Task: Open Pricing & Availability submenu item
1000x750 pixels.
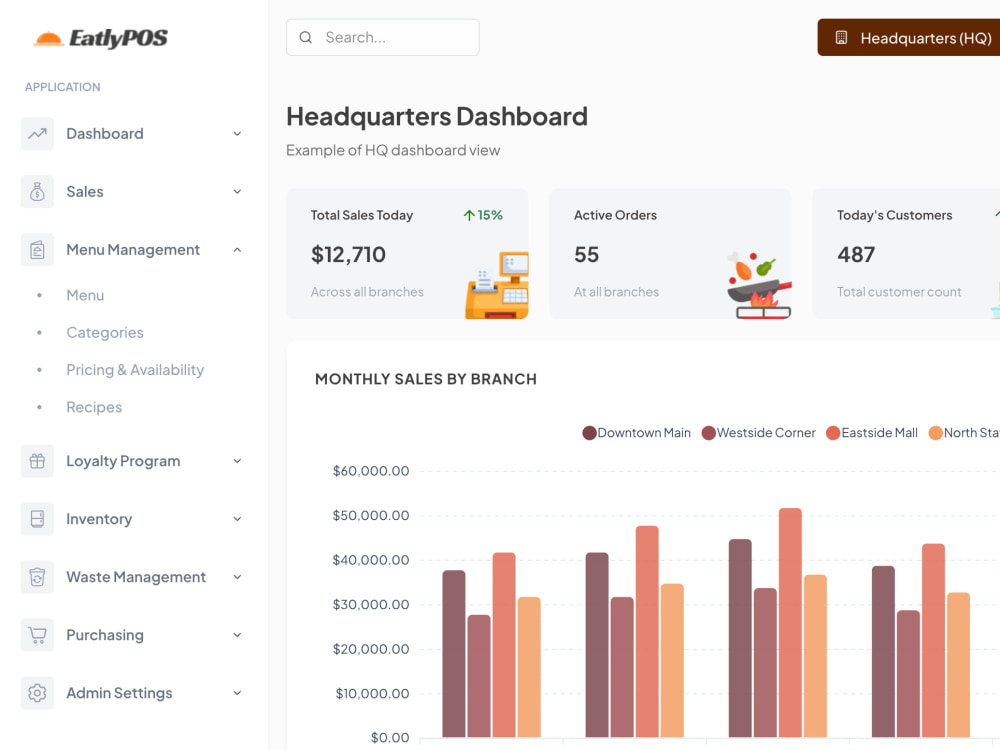Action: [x=135, y=370]
